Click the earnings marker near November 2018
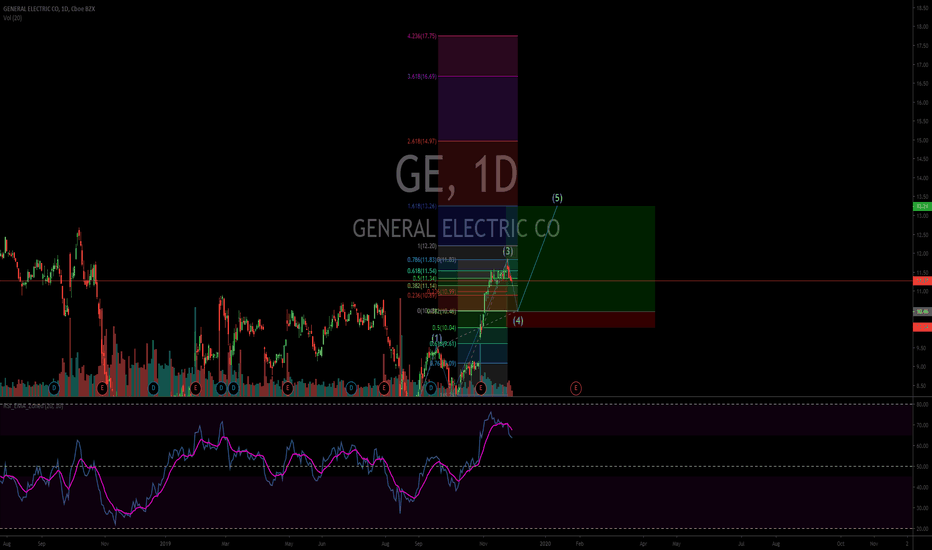 coord(102,388)
